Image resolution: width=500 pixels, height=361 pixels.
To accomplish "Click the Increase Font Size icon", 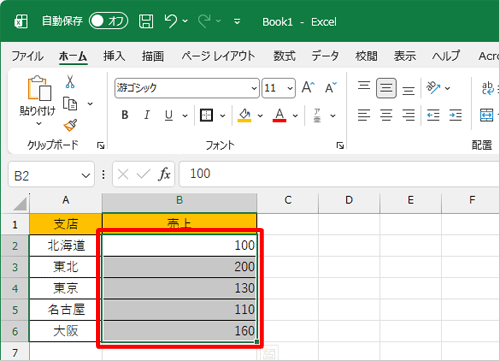I will (308, 88).
